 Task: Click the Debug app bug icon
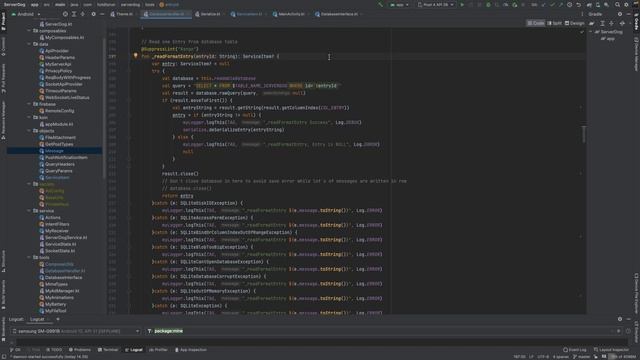point(488,4)
